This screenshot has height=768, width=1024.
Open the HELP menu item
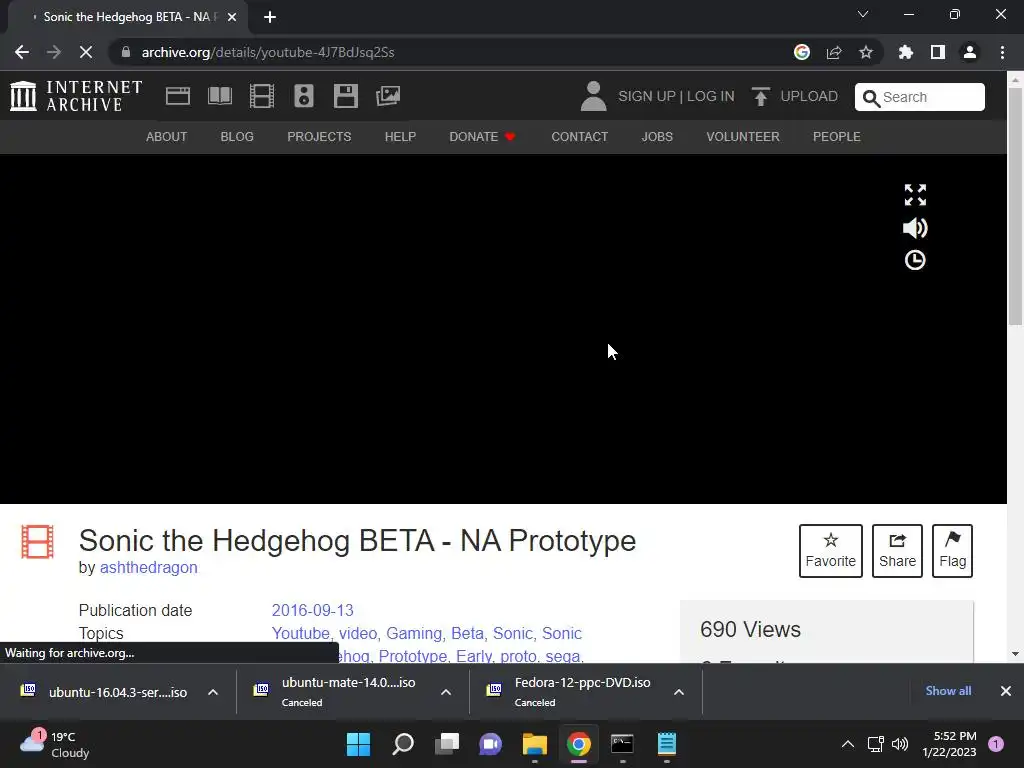[x=400, y=136]
